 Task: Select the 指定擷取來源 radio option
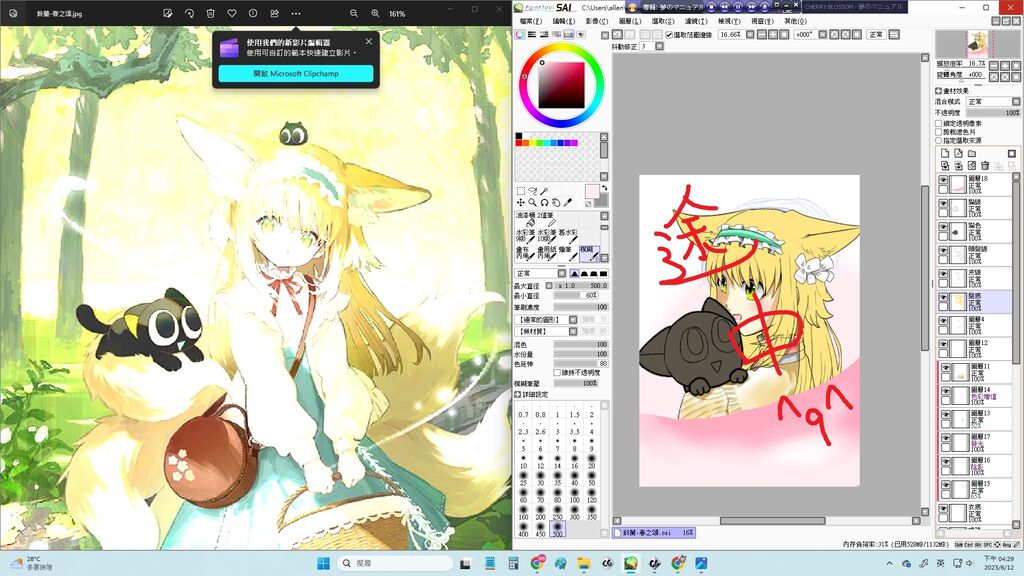pos(938,140)
